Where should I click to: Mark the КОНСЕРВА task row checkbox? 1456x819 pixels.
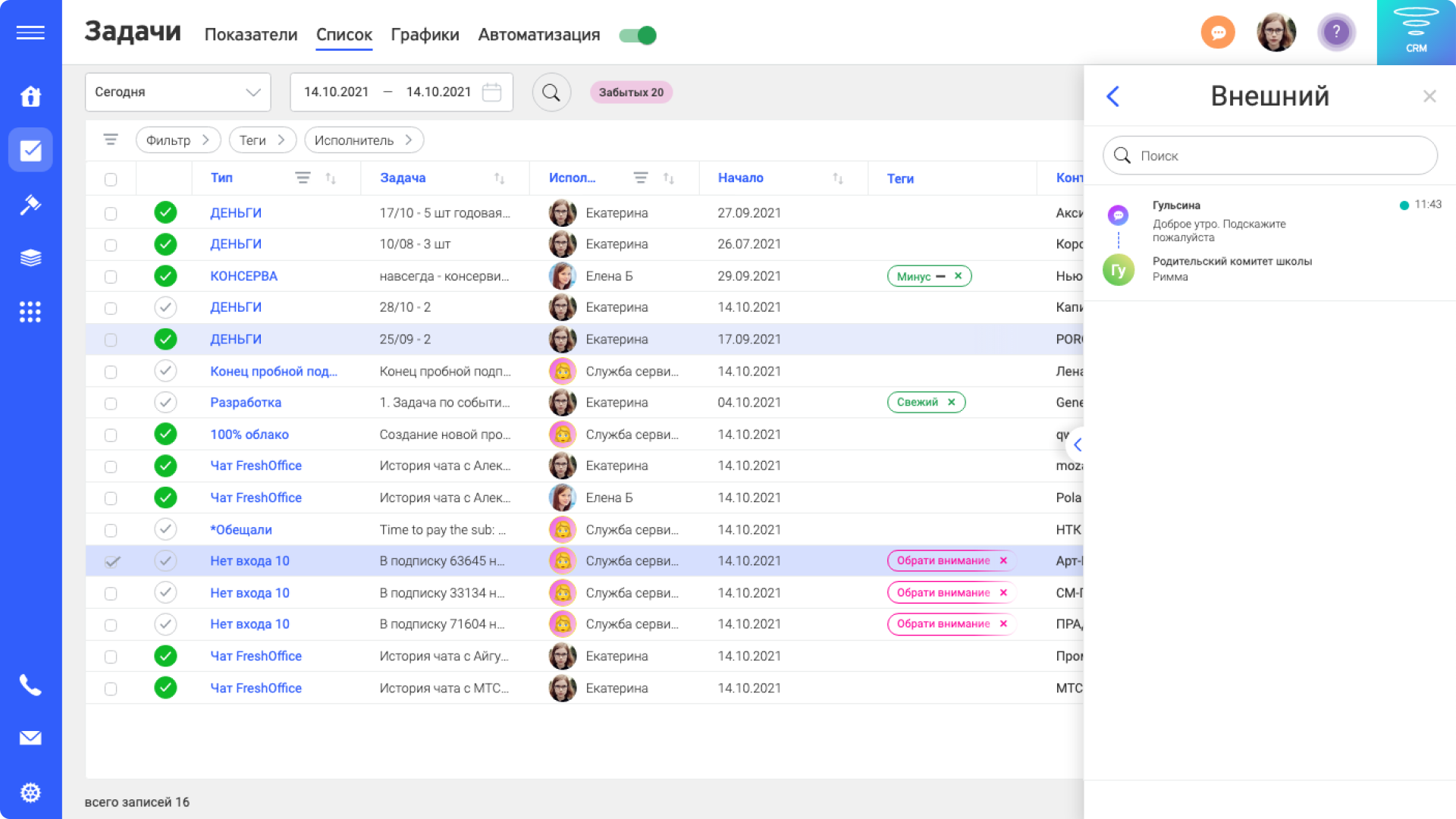click(111, 276)
